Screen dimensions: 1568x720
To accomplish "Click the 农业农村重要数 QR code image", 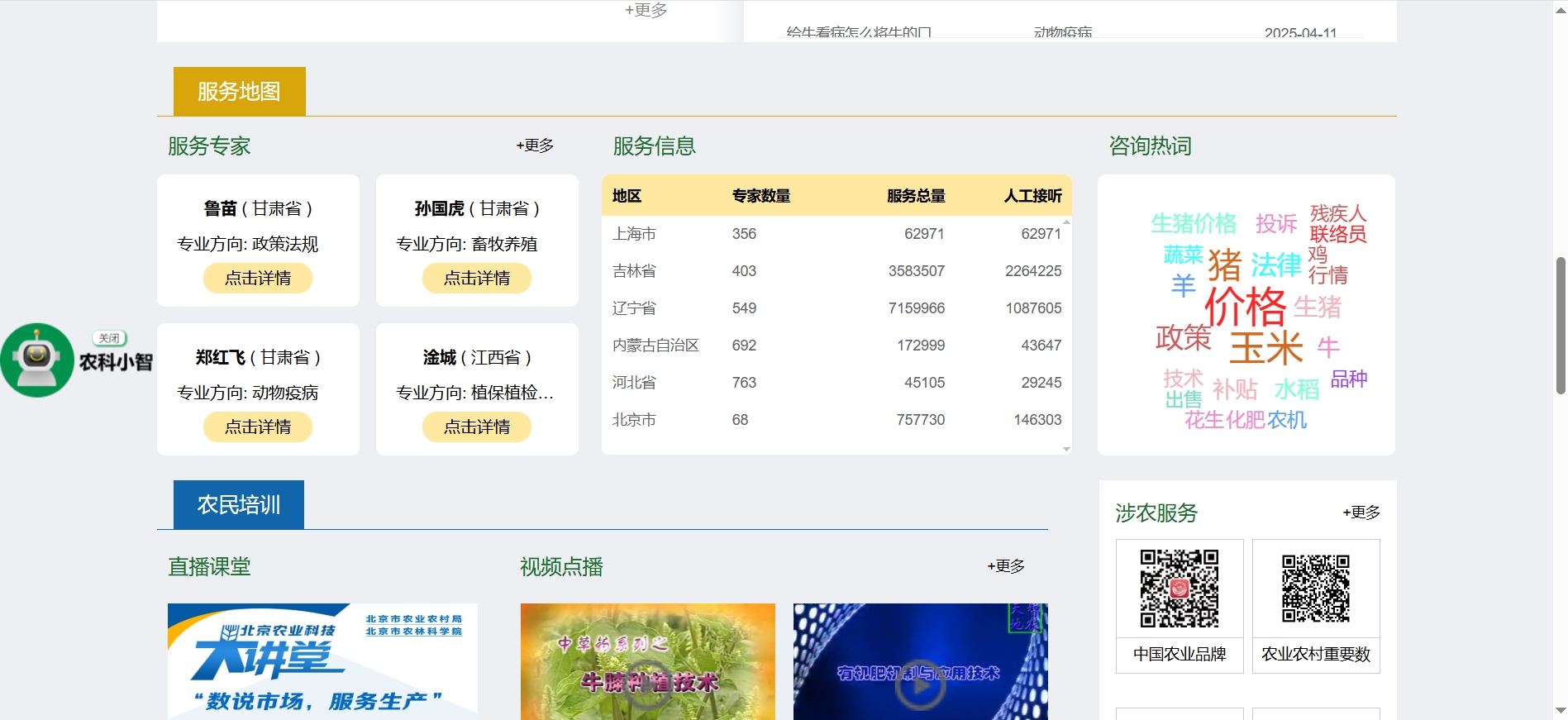I will click(1316, 589).
